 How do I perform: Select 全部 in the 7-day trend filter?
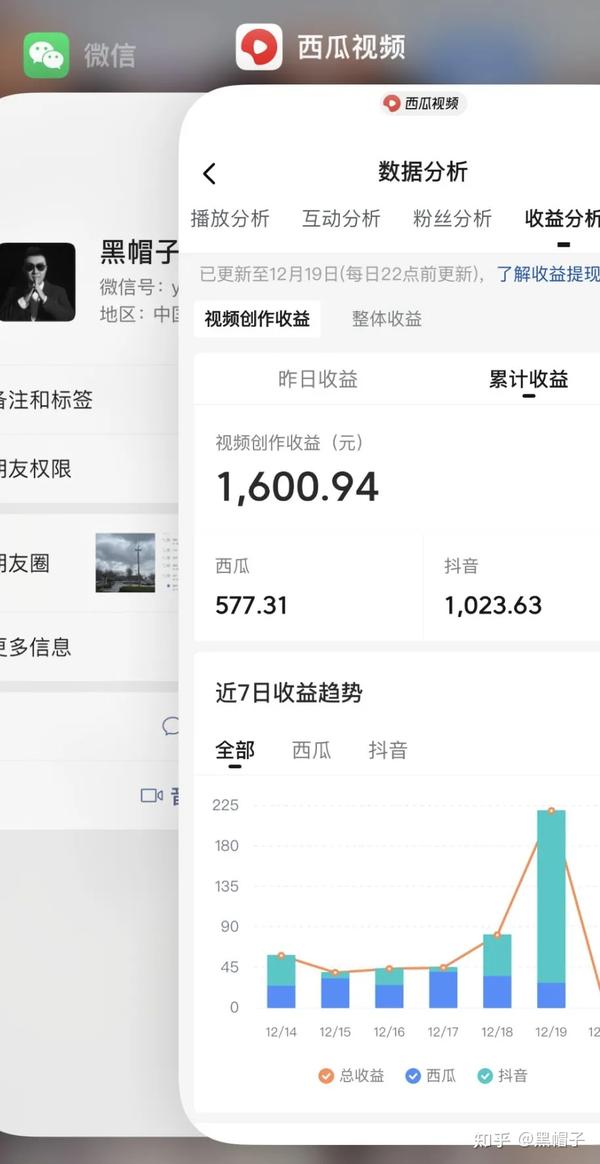(x=235, y=750)
